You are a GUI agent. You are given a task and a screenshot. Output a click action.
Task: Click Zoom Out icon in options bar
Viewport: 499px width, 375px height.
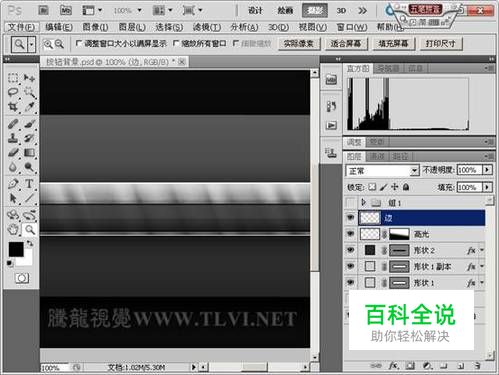tap(59, 44)
